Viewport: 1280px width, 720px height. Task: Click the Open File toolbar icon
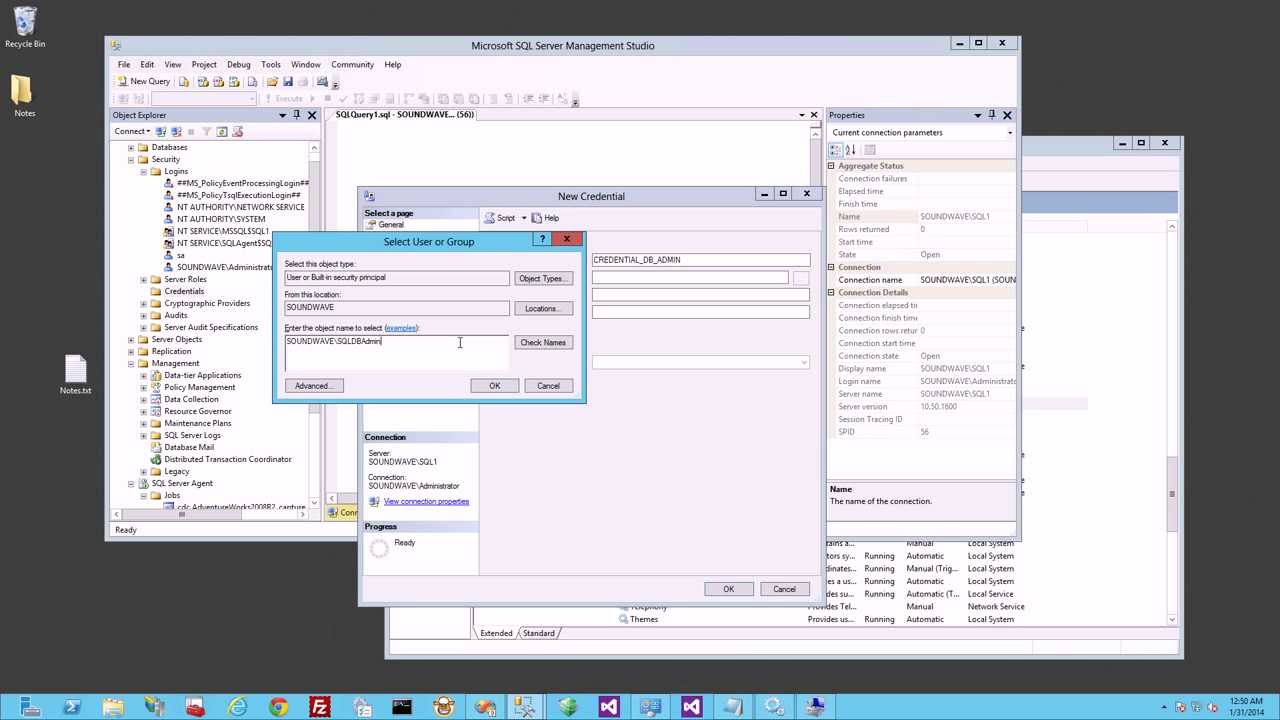(x=272, y=81)
